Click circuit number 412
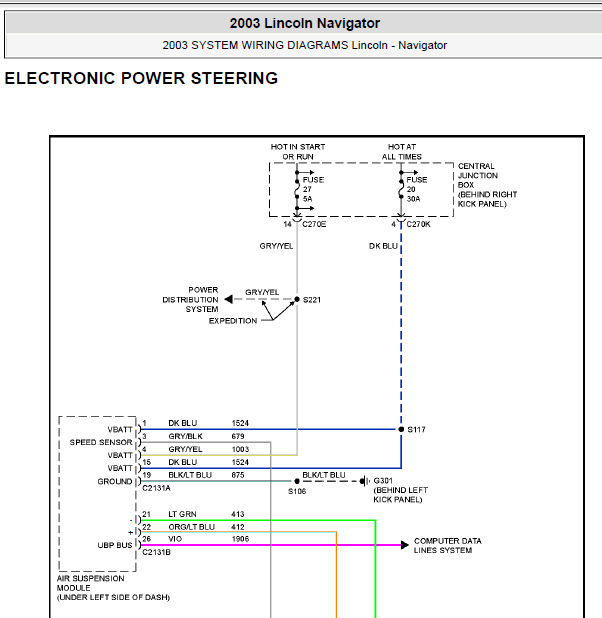This screenshot has width=602, height=618. (238, 527)
